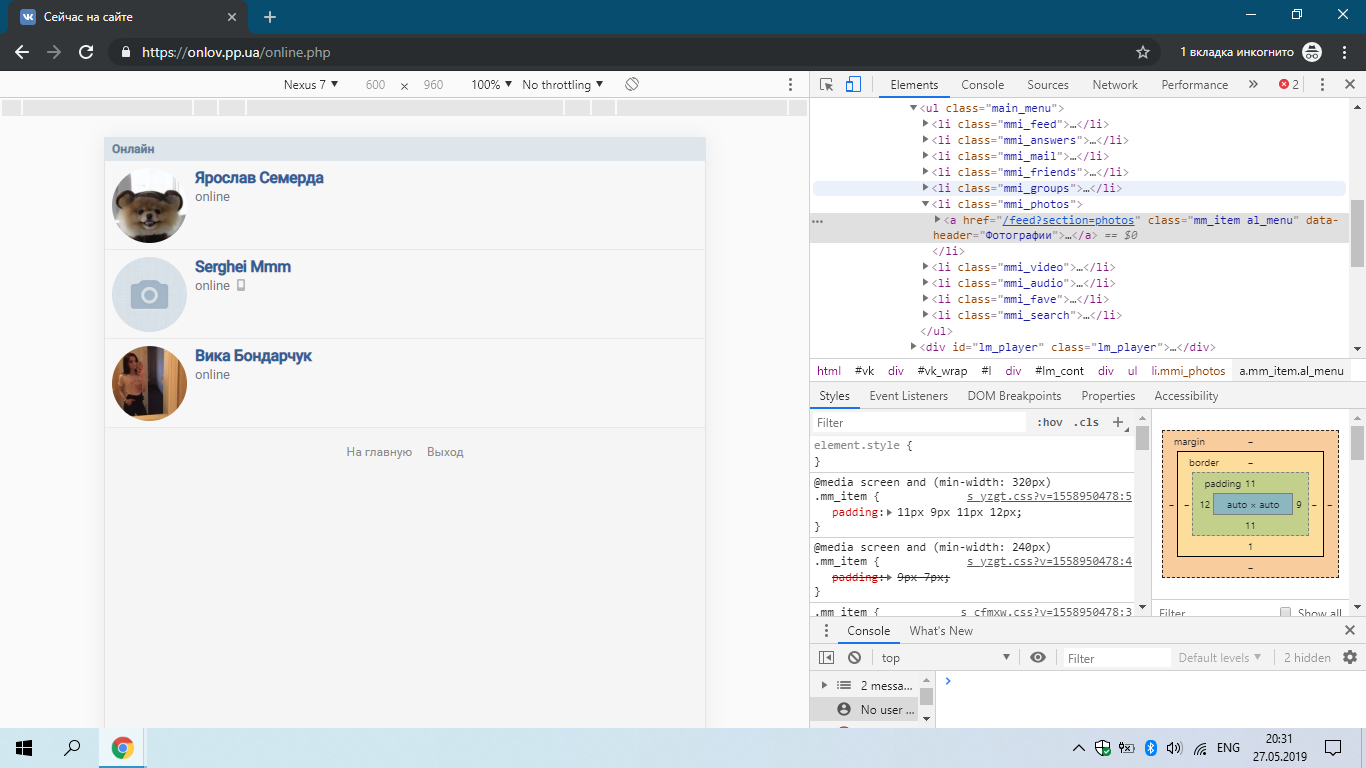Toggle the .cls class editor
1366x768 pixels.
(1086, 422)
